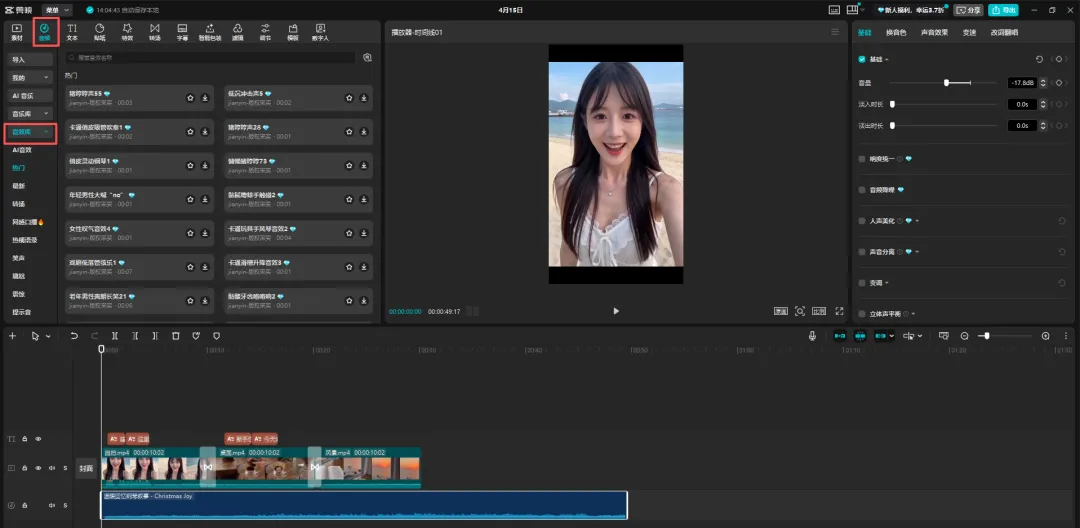Switch to the 声音效果 tab

[934, 32]
